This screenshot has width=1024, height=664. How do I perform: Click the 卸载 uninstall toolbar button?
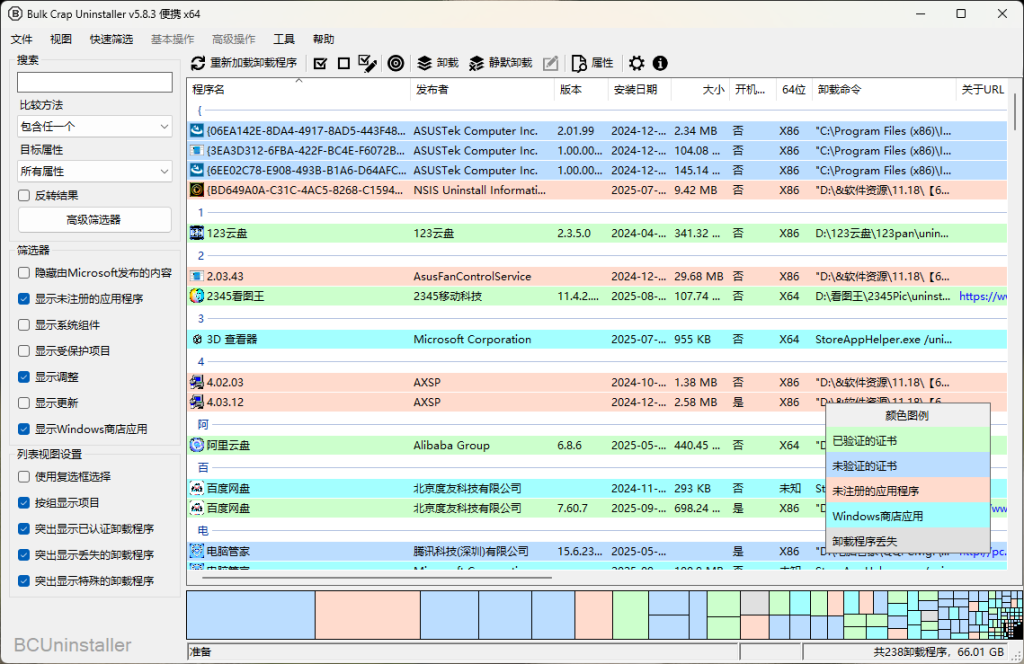click(x=437, y=63)
